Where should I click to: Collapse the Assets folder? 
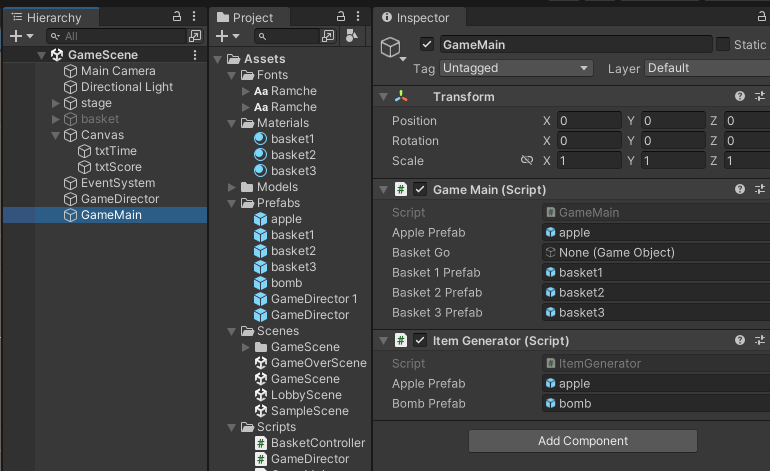coord(218,59)
